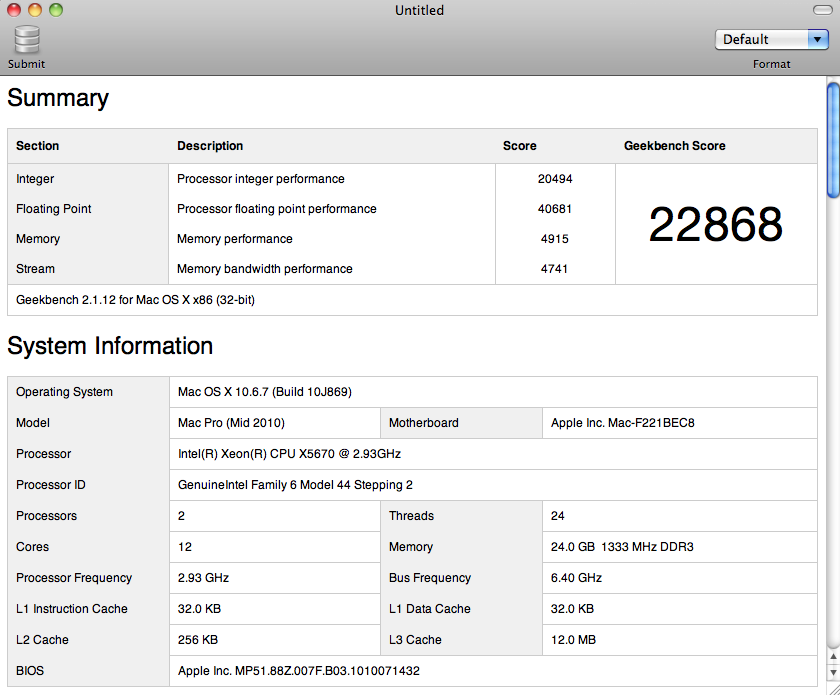The height and width of the screenshot is (695, 840).
Task: Click the Memory score 4915
Action: pos(554,239)
